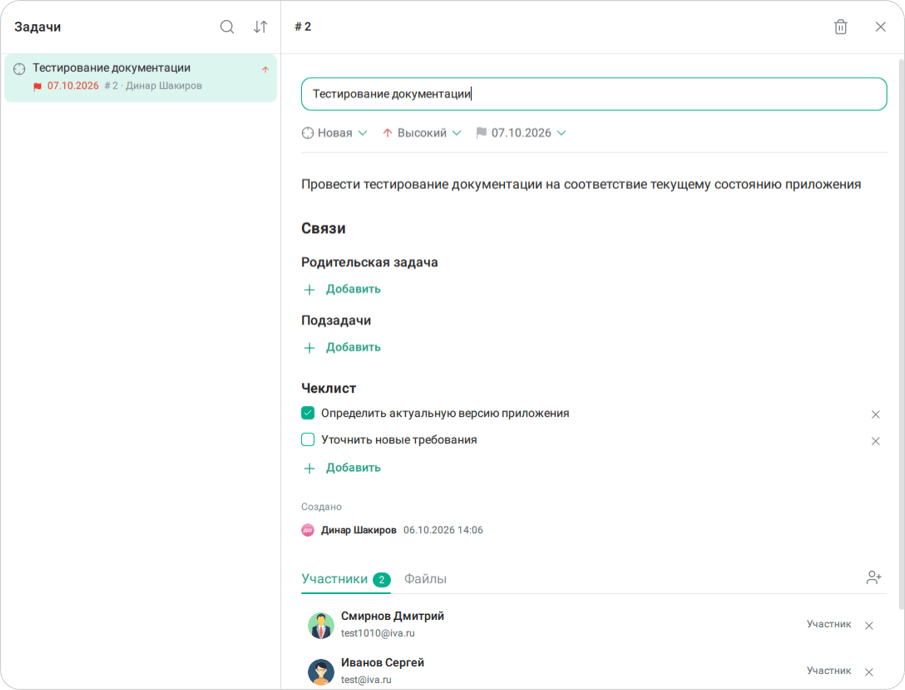Close the task #2 details panel
The width and height of the screenshot is (905, 690).
click(x=880, y=27)
